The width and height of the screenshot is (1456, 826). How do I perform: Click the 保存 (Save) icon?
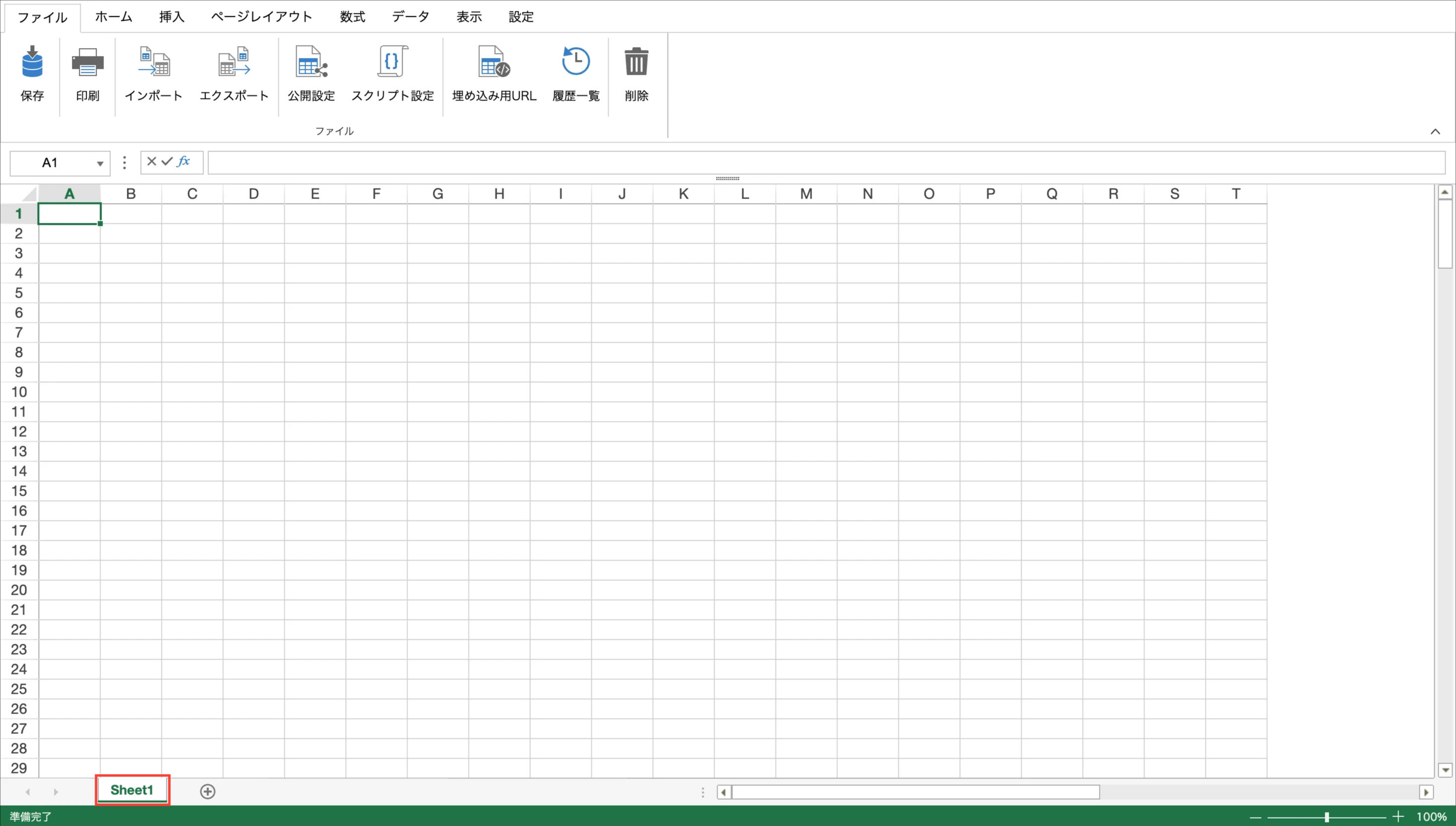[32, 62]
